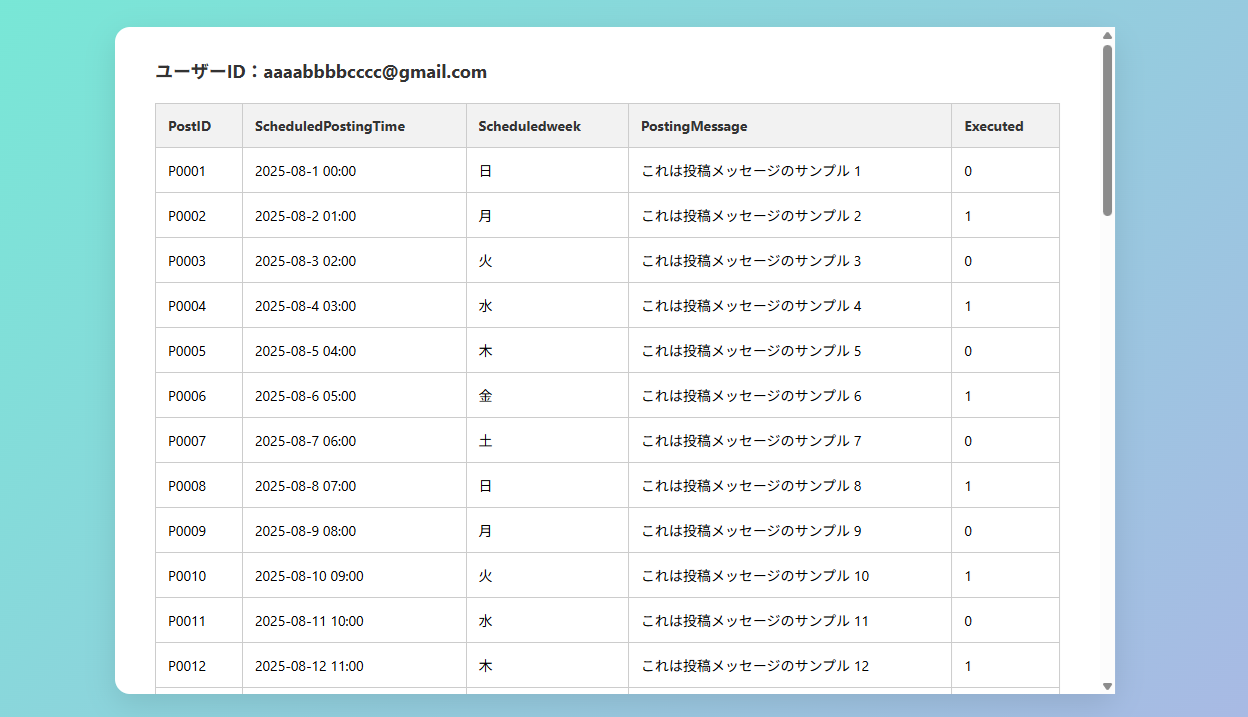
Task: Click message cell ending in サンプル 7
Action: tap(790, 441)
